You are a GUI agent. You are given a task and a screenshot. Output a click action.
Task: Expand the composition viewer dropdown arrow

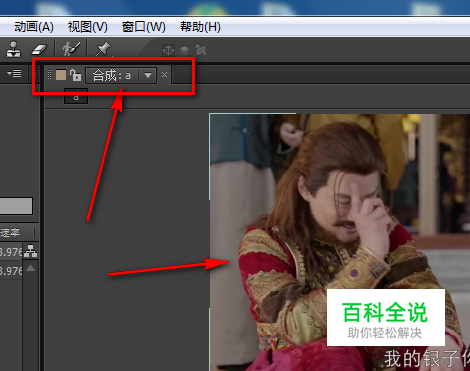point(148,75)
